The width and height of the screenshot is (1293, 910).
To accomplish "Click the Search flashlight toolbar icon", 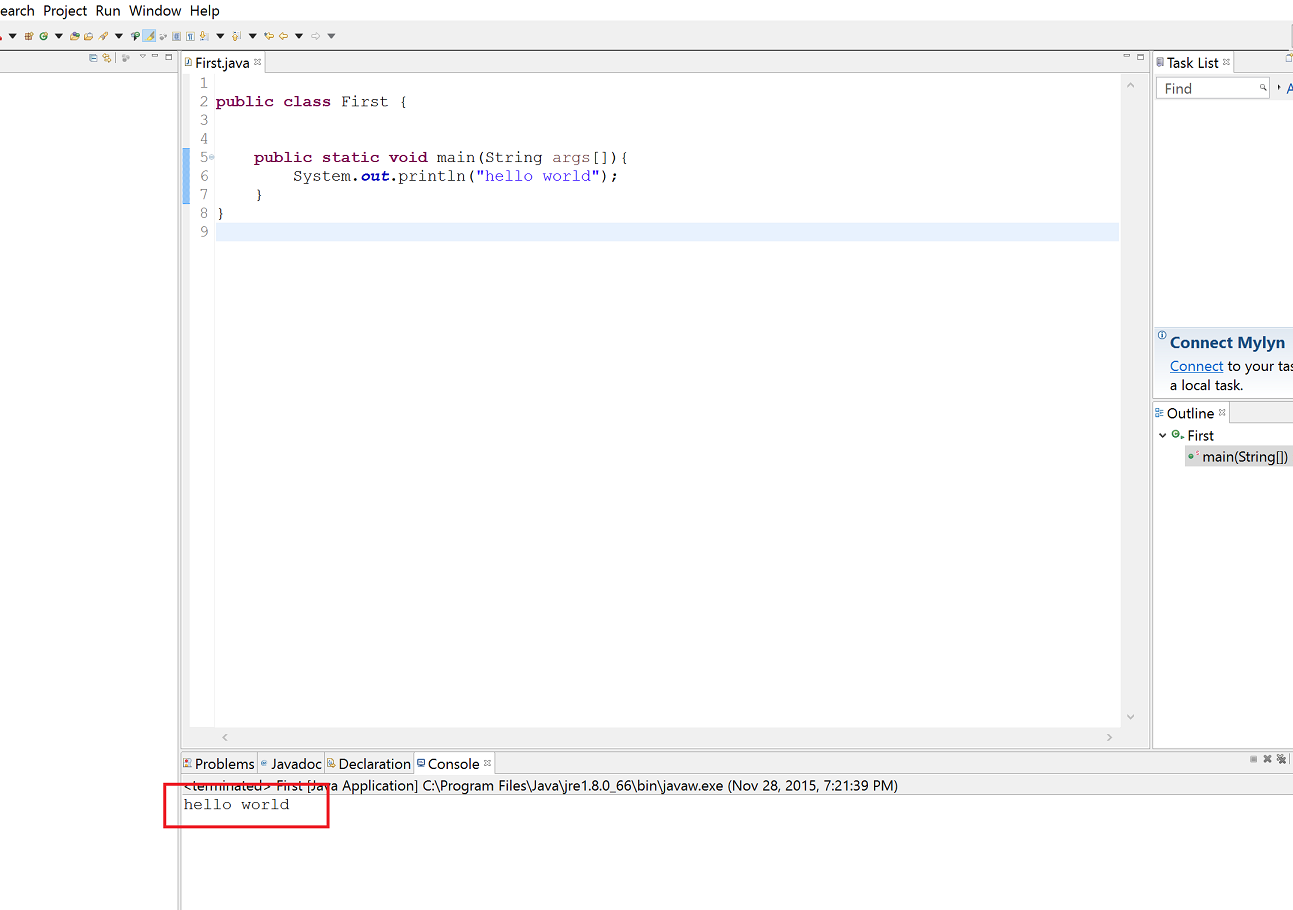I will [x=103, y=36].
